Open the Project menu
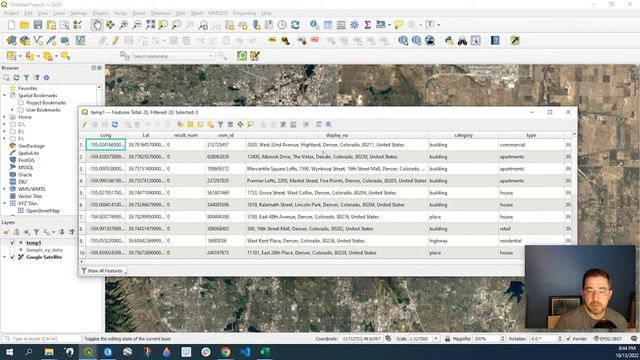Viewport: 640px width, 360px height. 11,13
